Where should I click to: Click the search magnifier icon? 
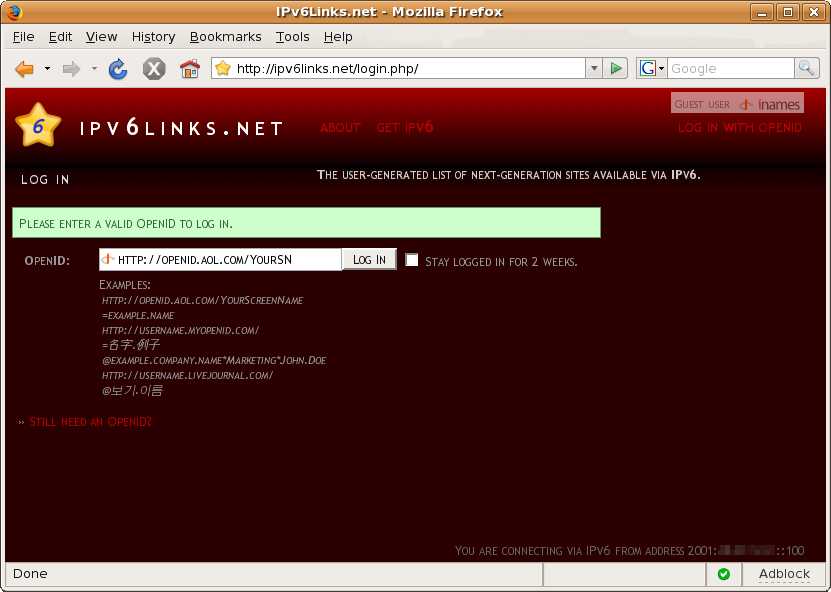click(807, 68)
